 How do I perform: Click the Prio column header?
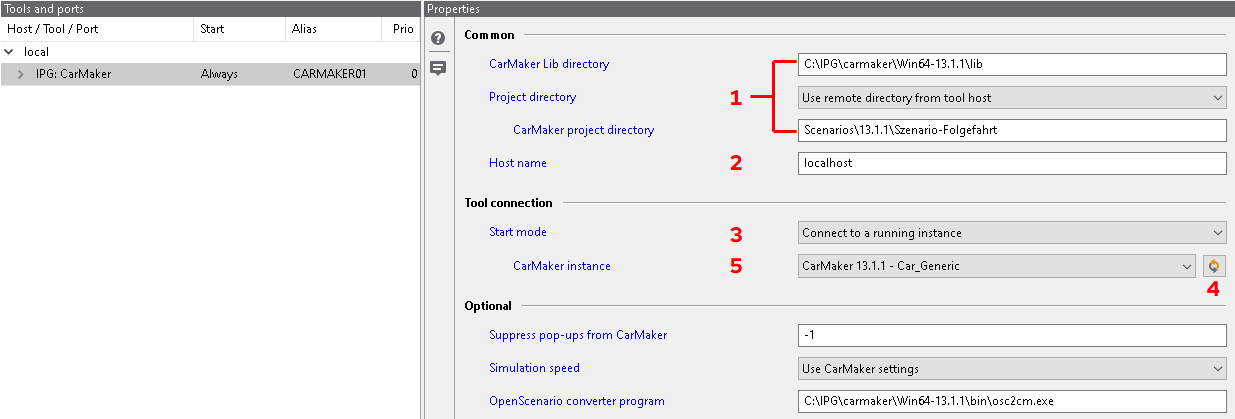point(402,29)
